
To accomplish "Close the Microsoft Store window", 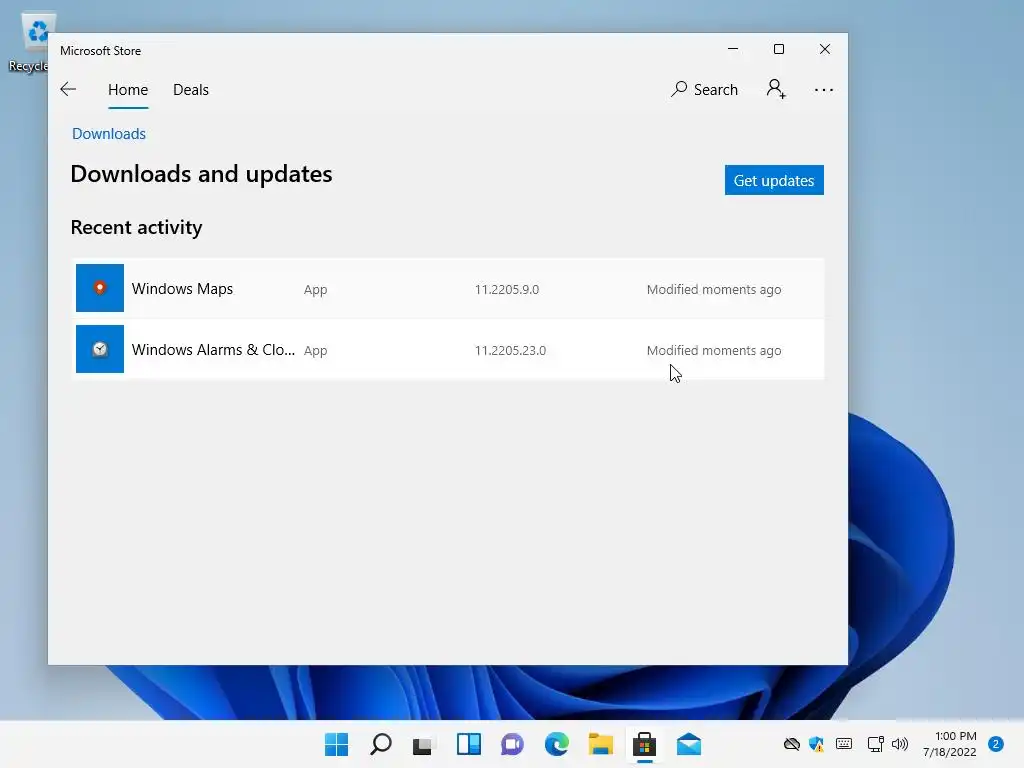I will [x=825, y=49].
